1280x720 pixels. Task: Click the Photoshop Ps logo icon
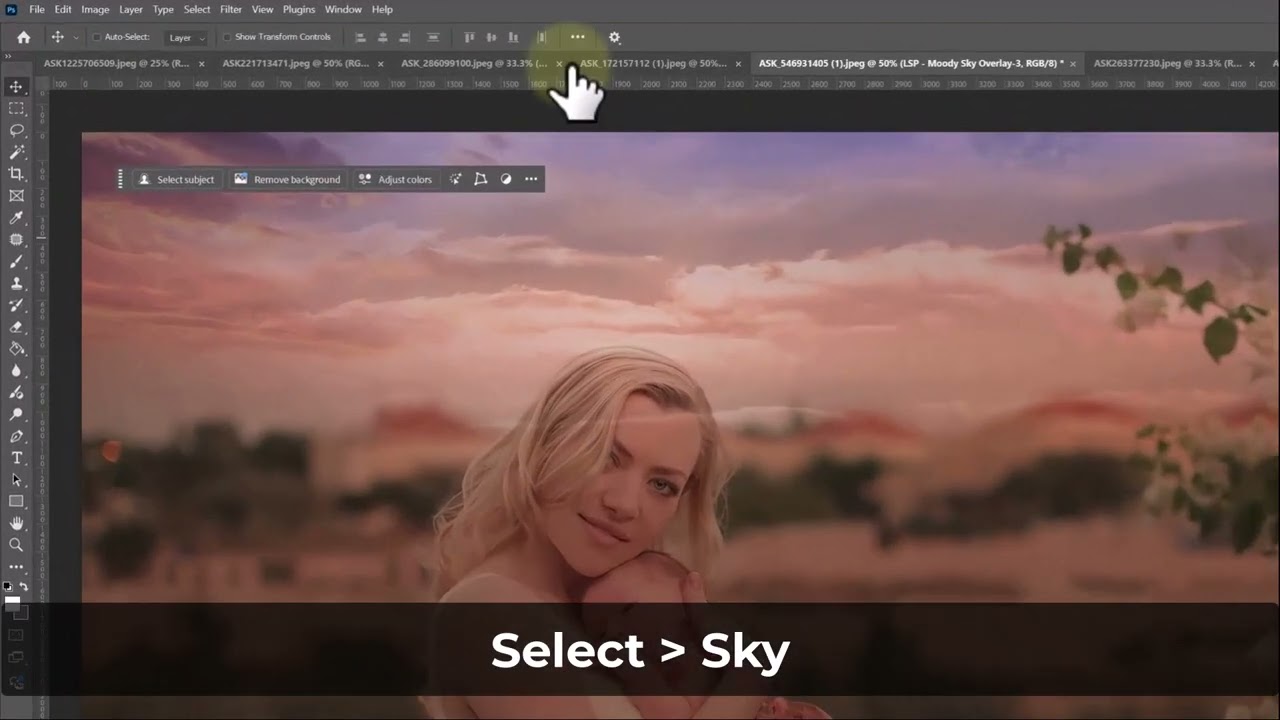[9, 9]
